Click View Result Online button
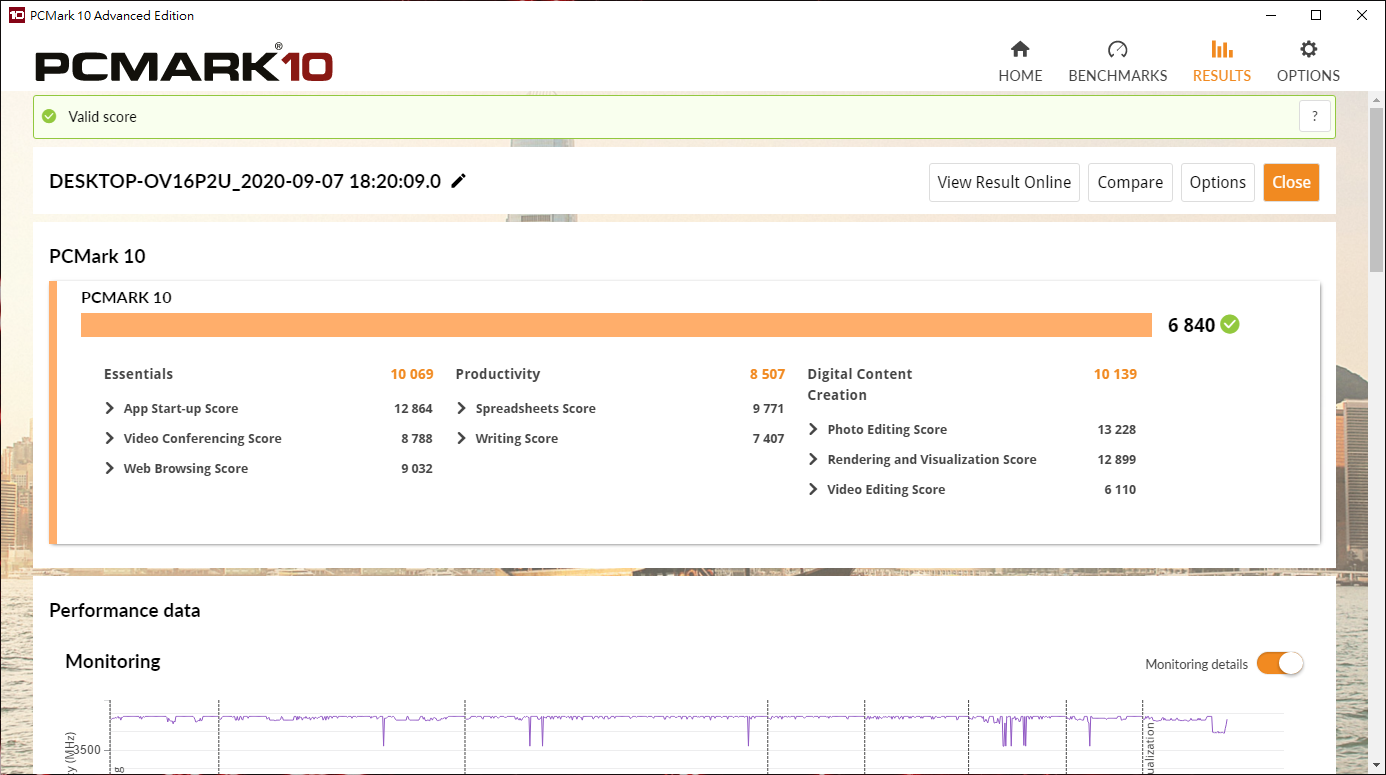The image size is (1386, 775). point(1004,182)
